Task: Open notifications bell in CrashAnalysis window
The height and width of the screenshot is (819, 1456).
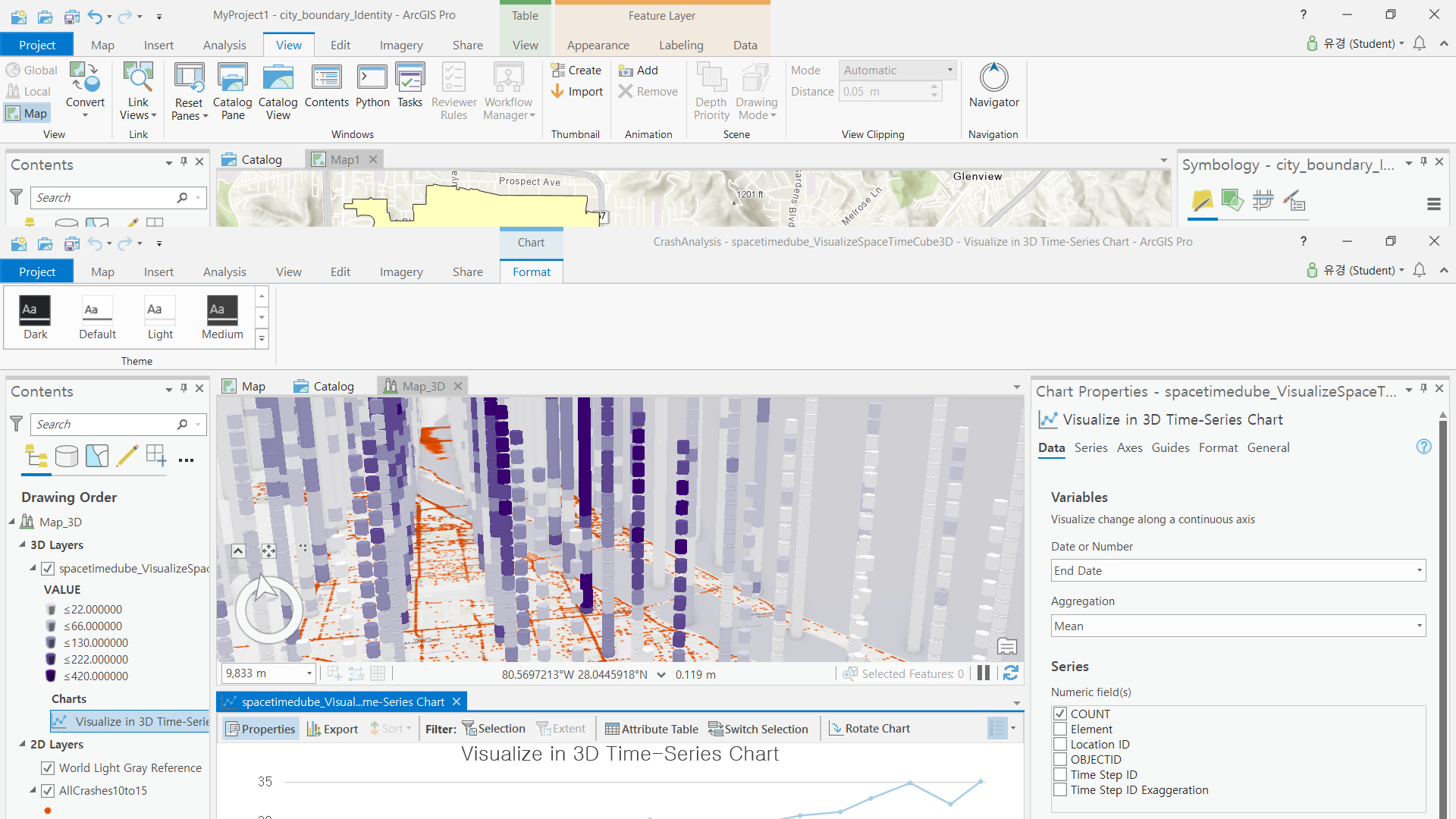Action: (x=1420, y=270)
